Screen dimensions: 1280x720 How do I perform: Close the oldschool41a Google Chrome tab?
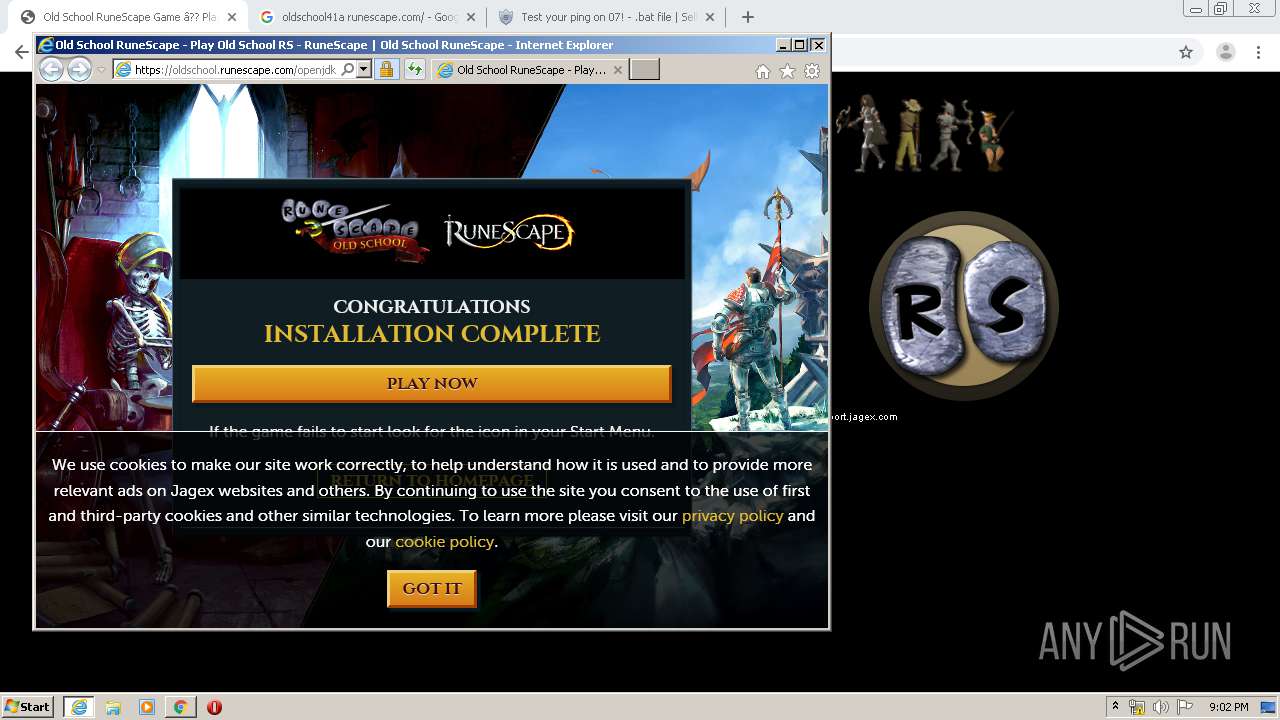[x=470, y=17]
